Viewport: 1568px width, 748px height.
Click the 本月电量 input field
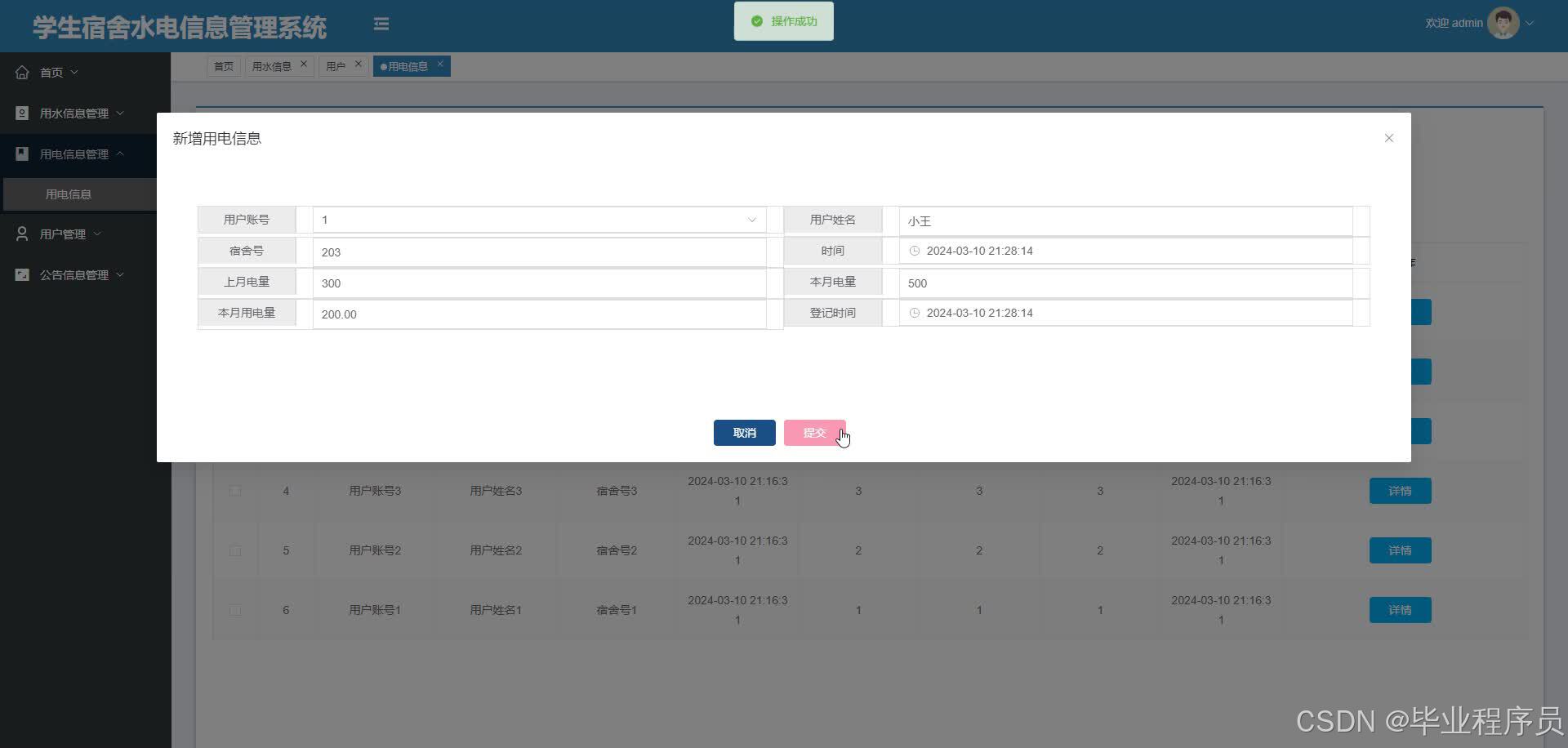tap(1125, 283)
